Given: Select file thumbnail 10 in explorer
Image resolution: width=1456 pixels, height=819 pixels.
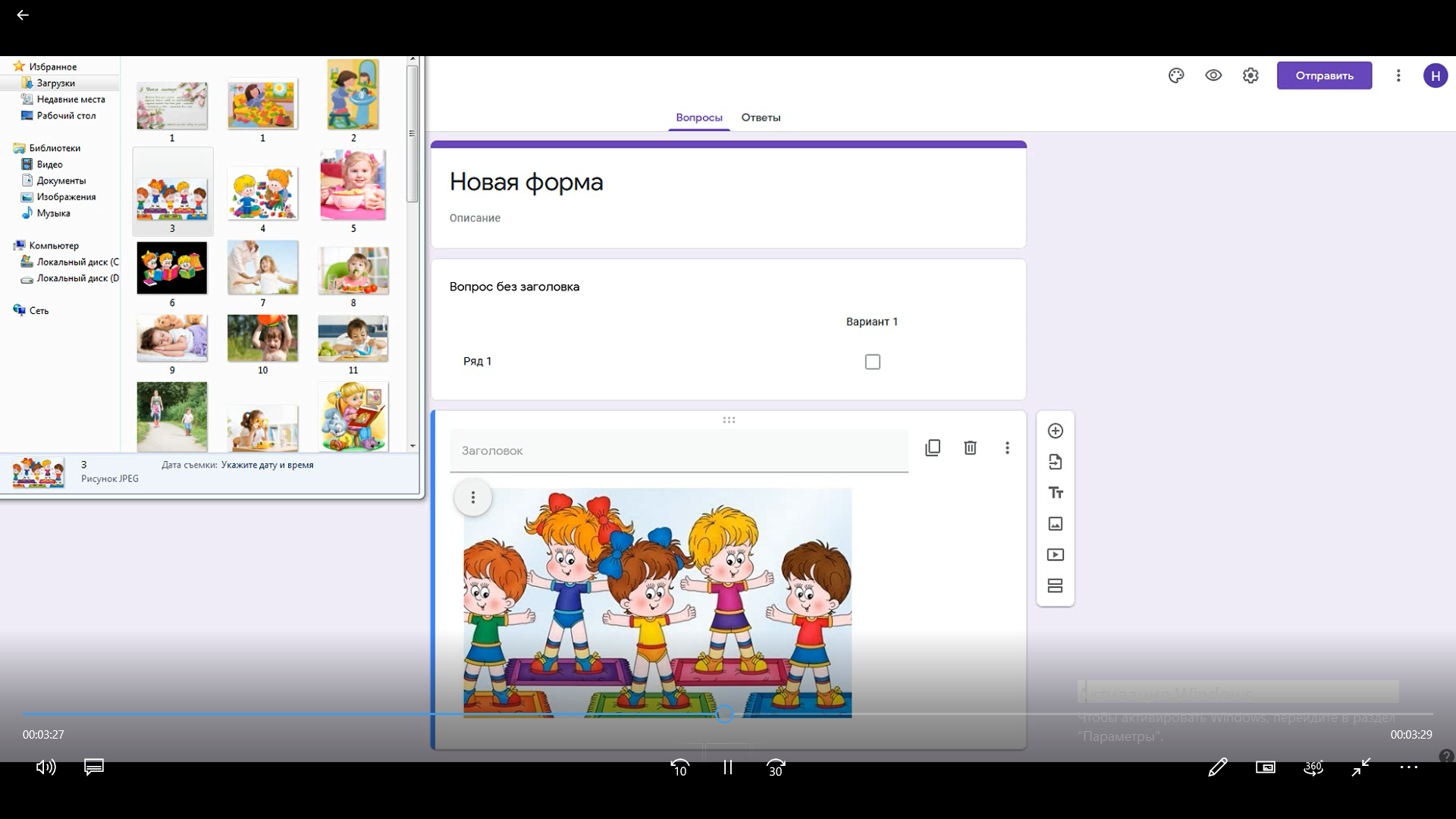Looking at the screenshot, I should pyautogui.click(x=262, y=338).
